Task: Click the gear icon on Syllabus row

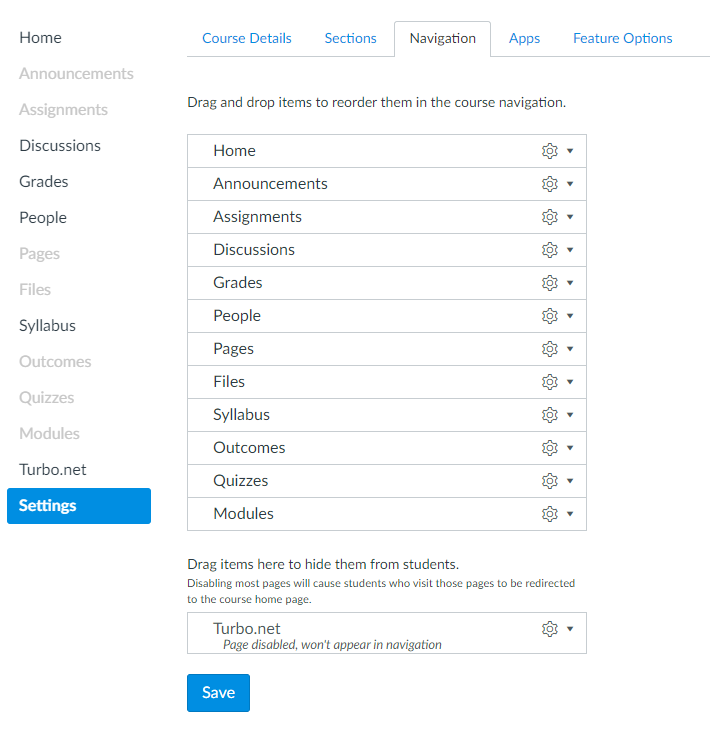Action: point(549,415)
